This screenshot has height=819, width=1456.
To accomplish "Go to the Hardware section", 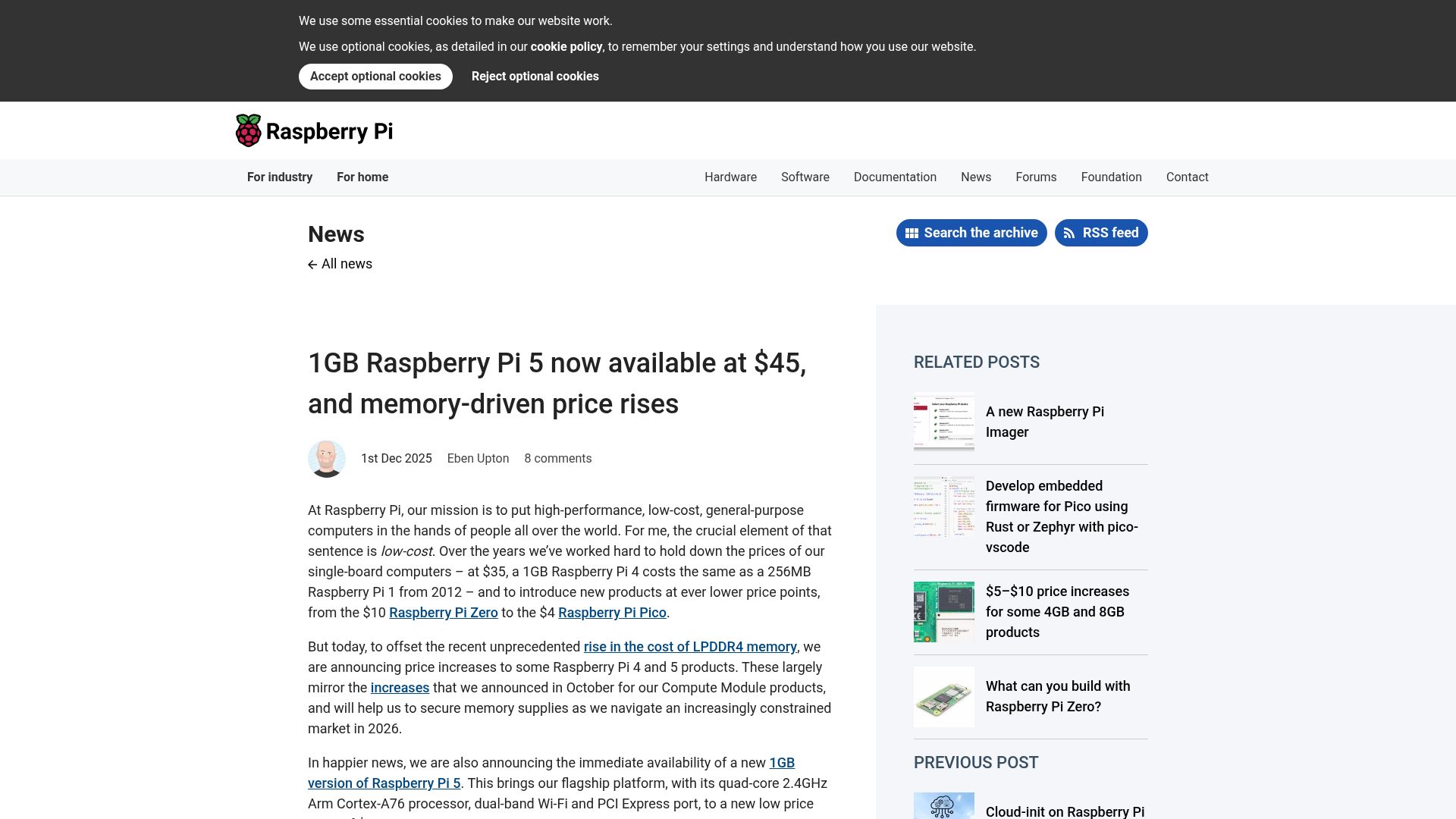I will 730,177.
